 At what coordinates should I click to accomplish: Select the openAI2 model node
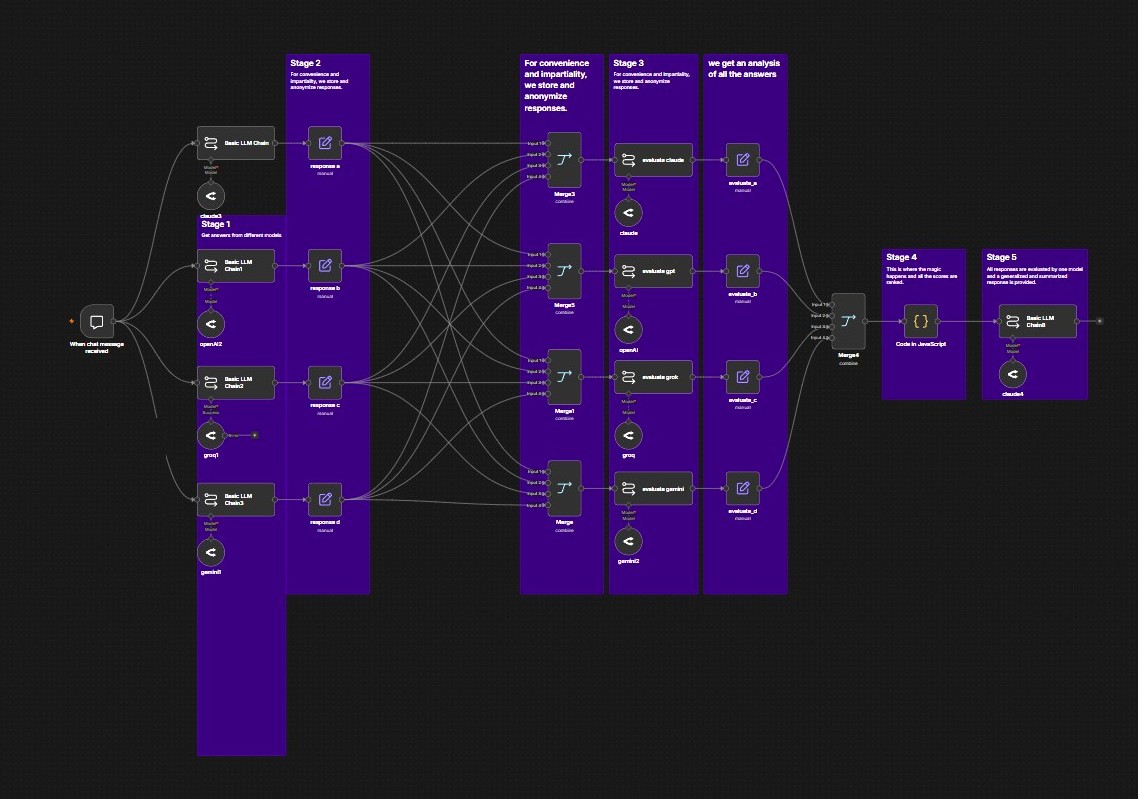(x=211, y=324)
